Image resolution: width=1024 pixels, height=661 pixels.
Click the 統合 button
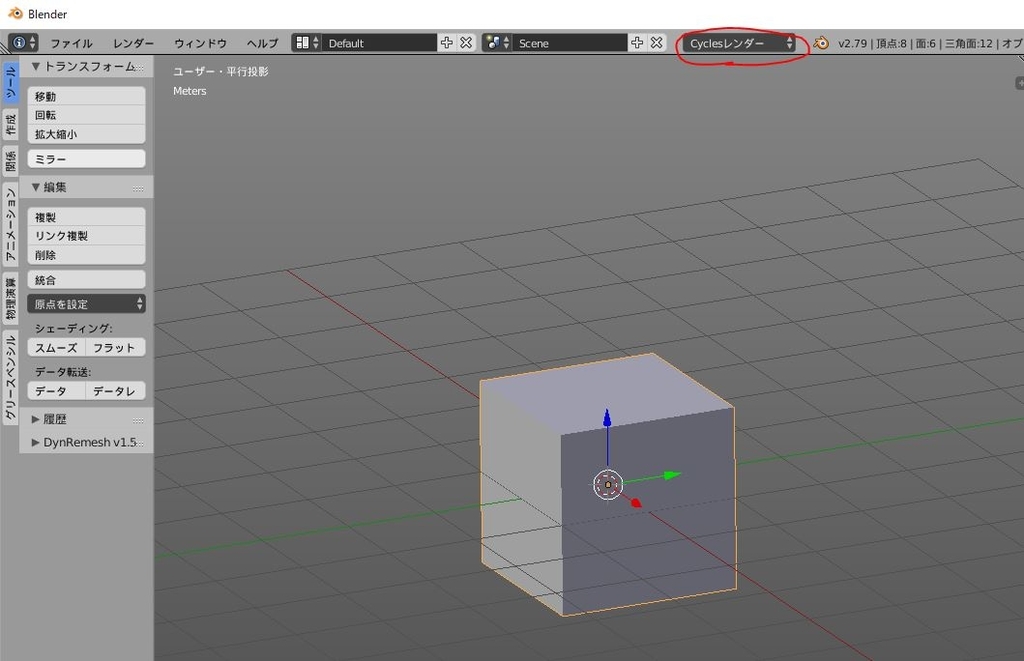86,280
